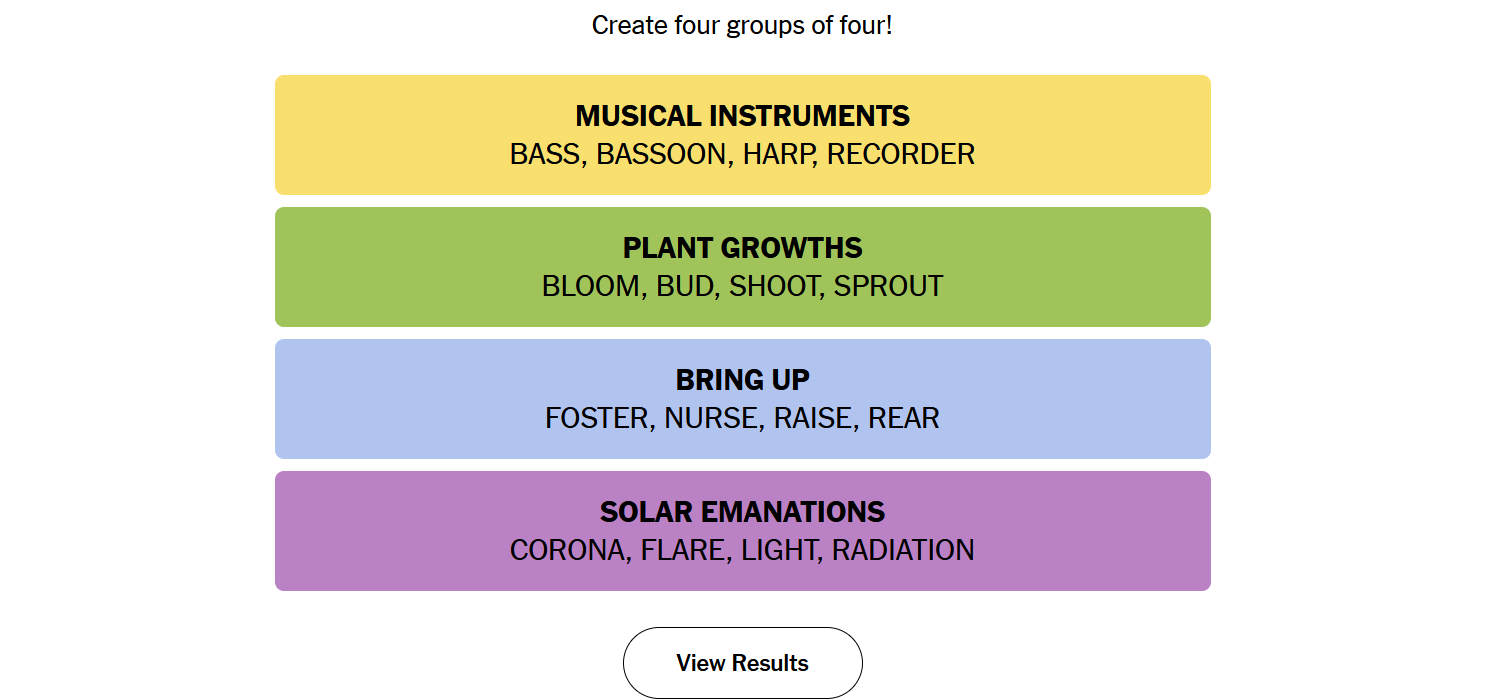Select the blue BRING UP category title
This screenshot has height=700, width=1500.
click(x=742, y=380)
